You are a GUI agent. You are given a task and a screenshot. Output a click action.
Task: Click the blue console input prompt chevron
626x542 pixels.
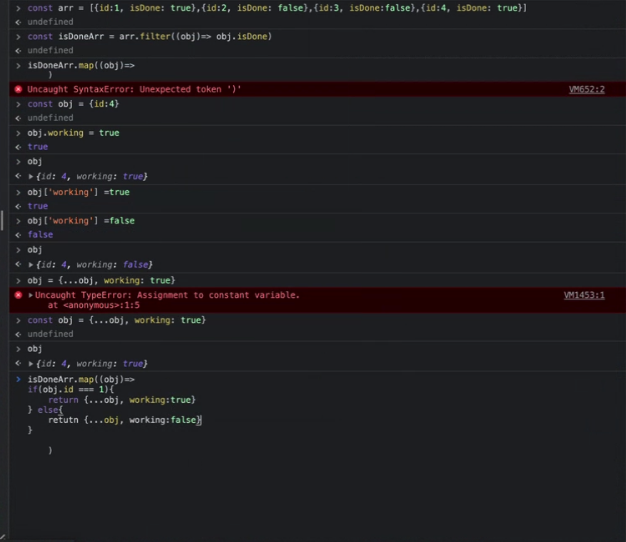click(18, 379)
